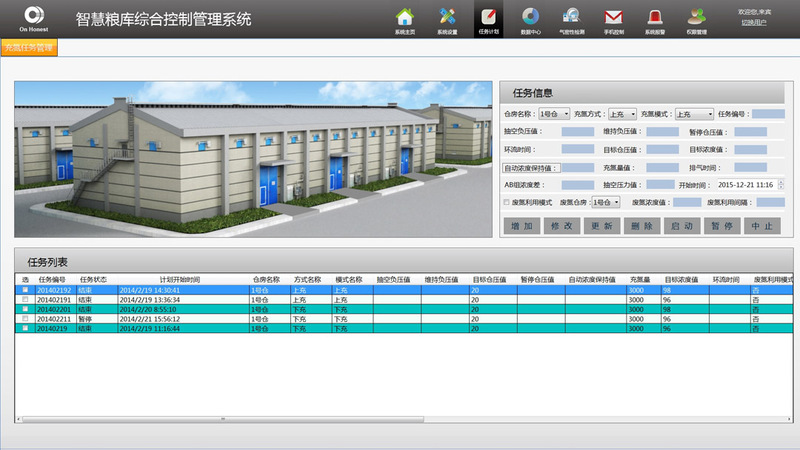800x450 pixels.
Task: Expand the 充氮模式 combo box
Action: [694, 114]
